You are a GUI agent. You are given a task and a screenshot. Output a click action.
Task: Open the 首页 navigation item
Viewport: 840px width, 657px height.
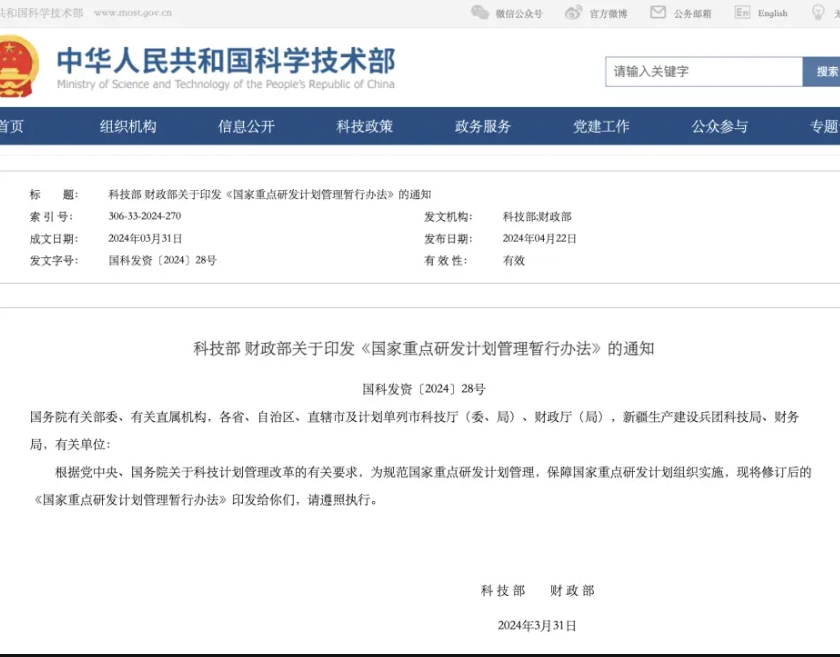[x=11, y=126]
